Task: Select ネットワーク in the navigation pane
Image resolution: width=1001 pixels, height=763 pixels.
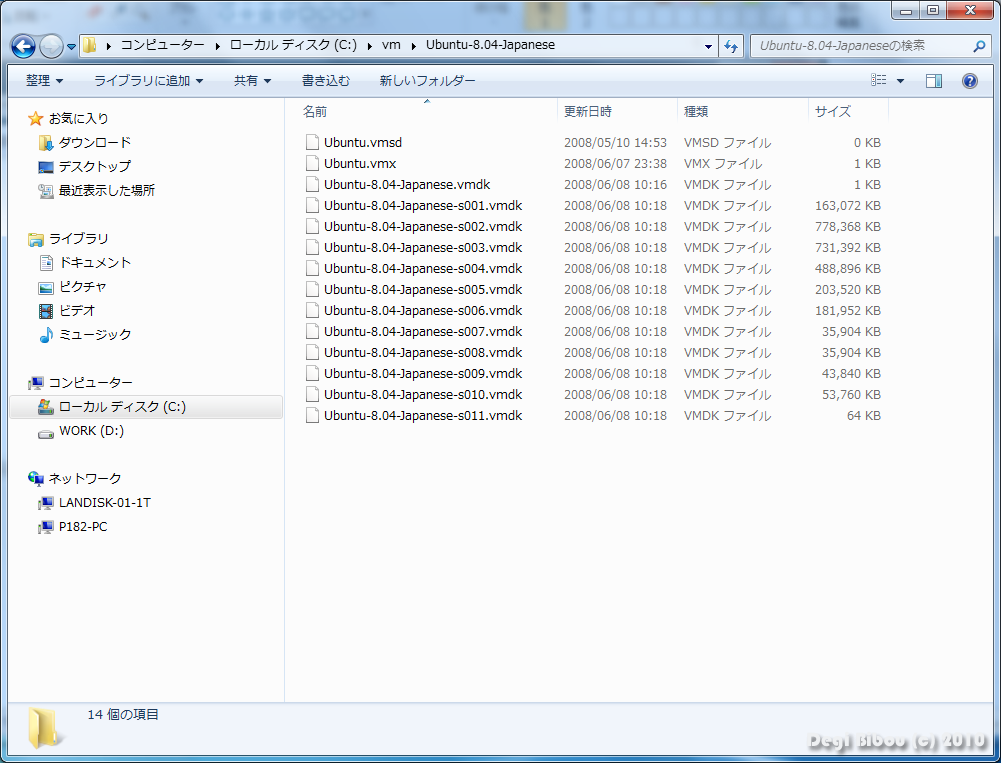Action: [x=85, y=478]
